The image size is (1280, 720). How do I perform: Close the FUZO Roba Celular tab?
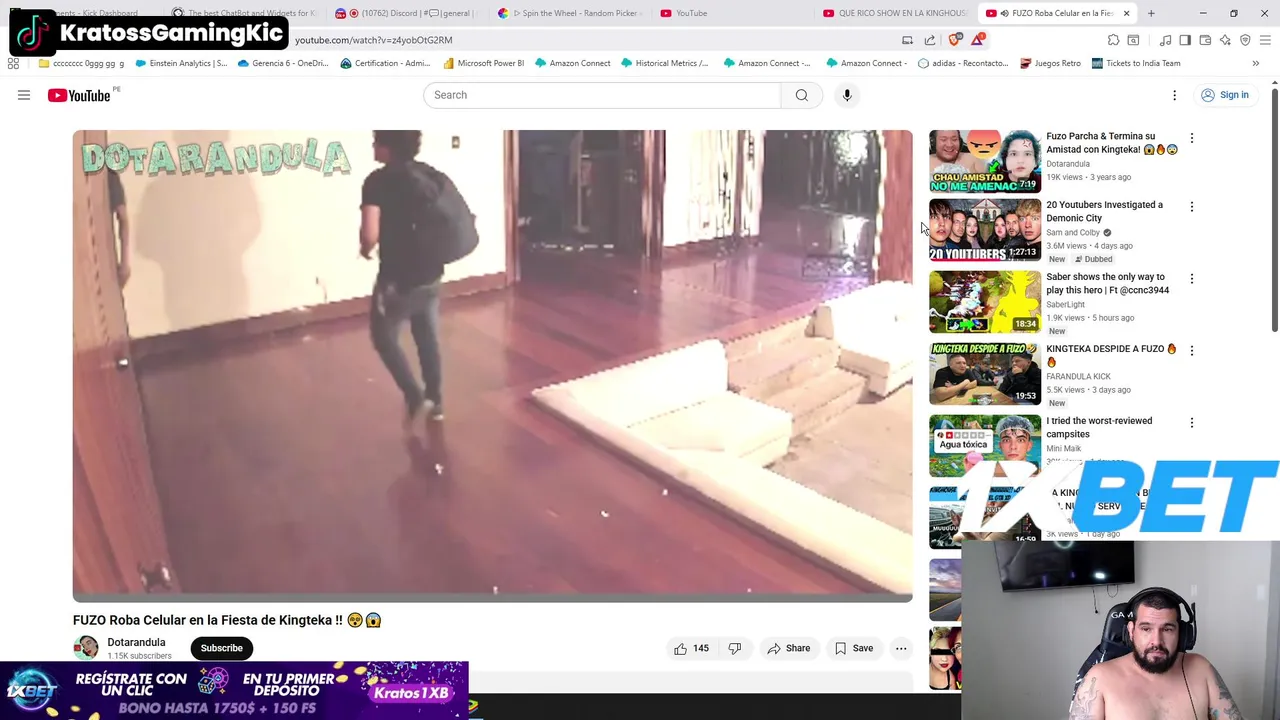(x=1126, y=13)
